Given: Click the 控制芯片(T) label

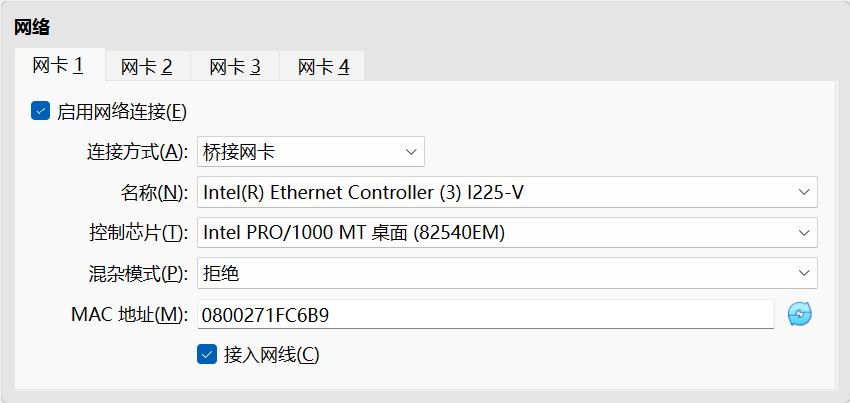Looking at the screenshot, I should click(x=138, y=233).
